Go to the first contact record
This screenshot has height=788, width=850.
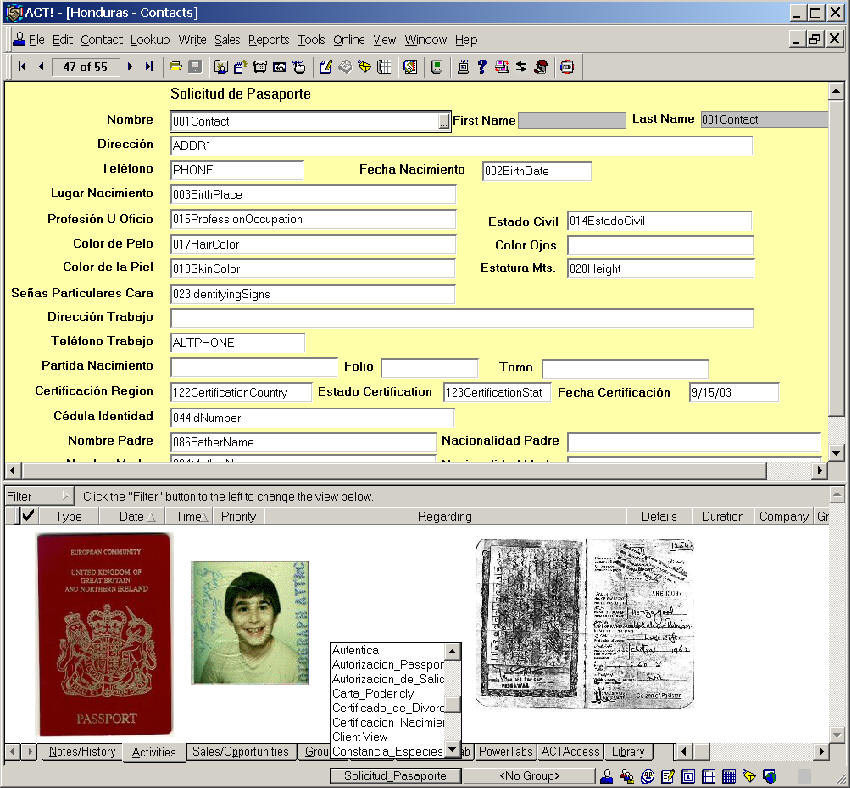22,66
